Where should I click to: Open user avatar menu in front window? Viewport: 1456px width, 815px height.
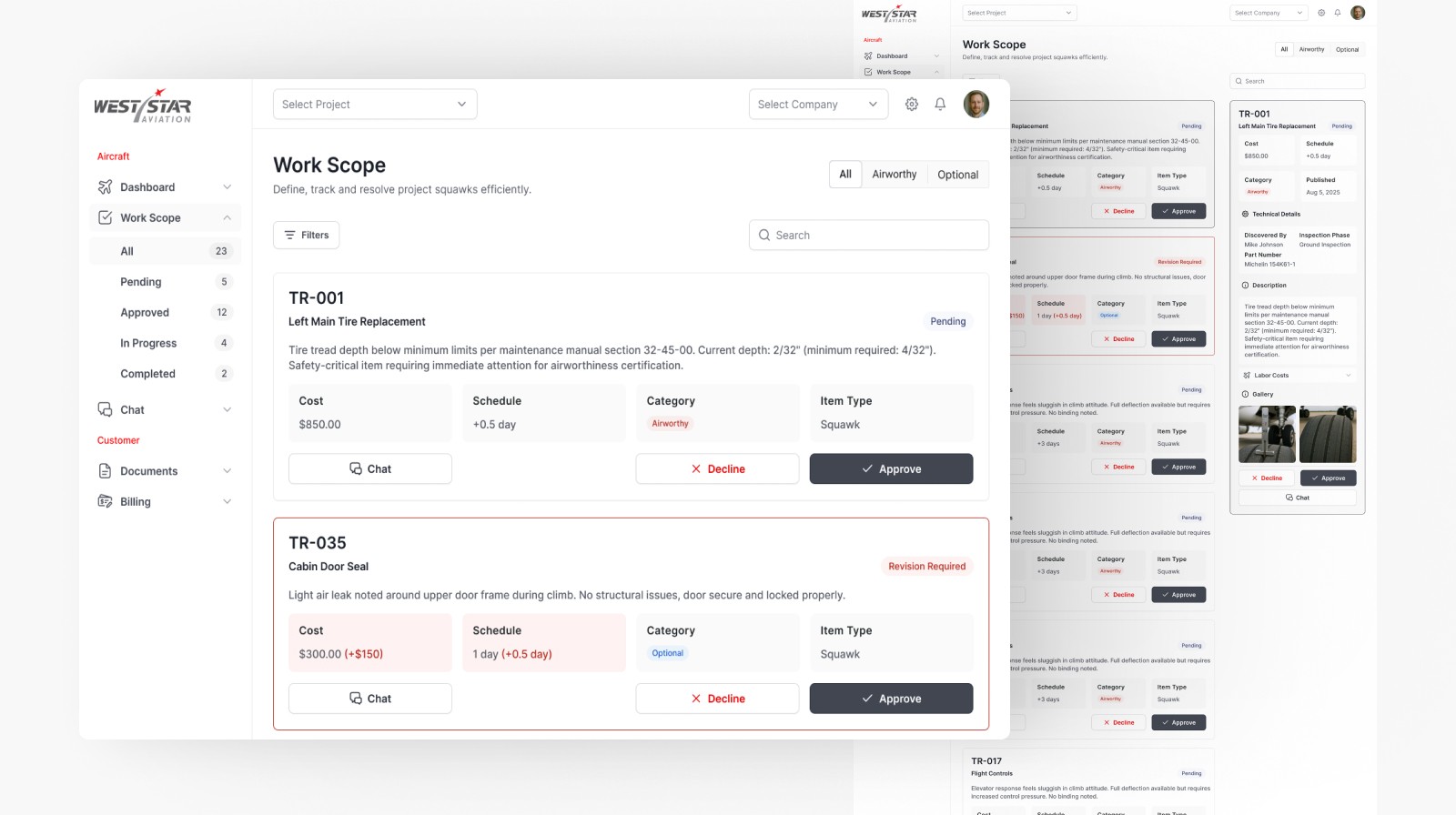coord(976,104)
